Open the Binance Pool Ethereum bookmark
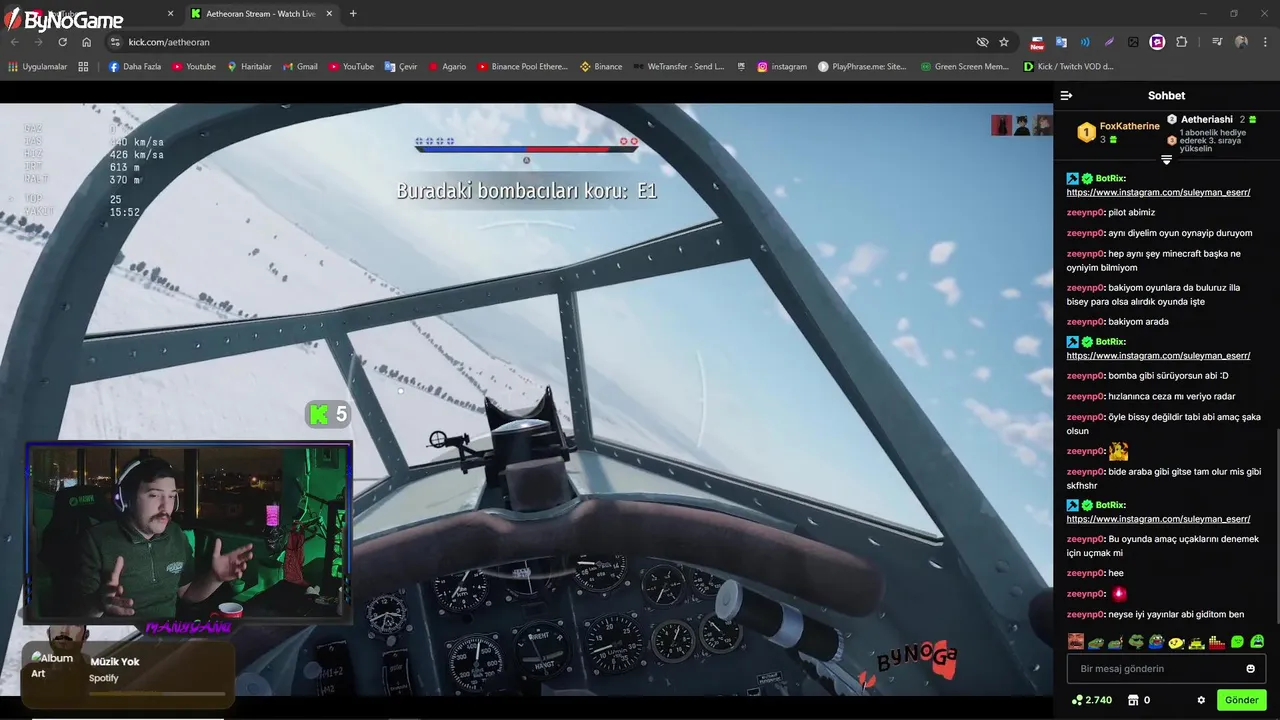The height and width of the screenshot is (720, 1280). click(522, 67)
